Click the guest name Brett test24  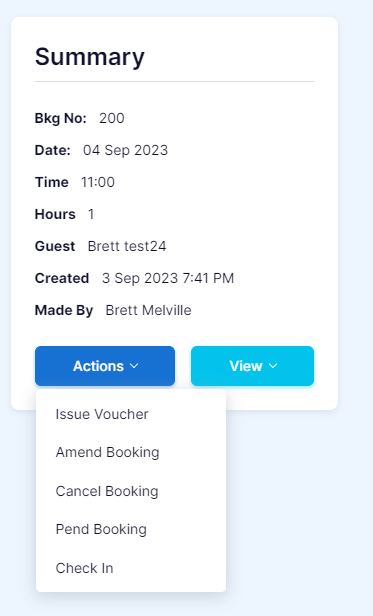127,246
